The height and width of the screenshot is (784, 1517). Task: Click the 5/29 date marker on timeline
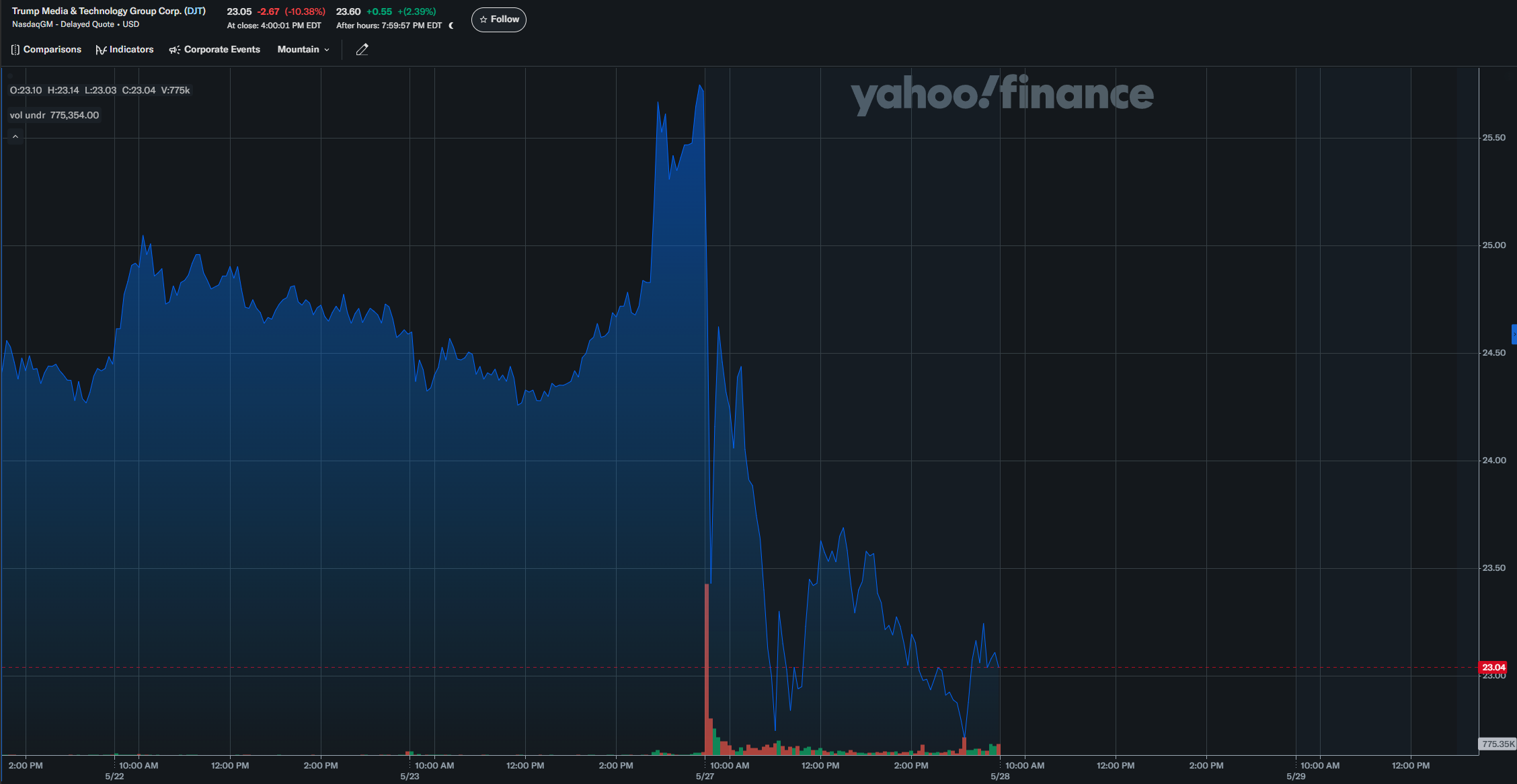[x=1296, y=777]
